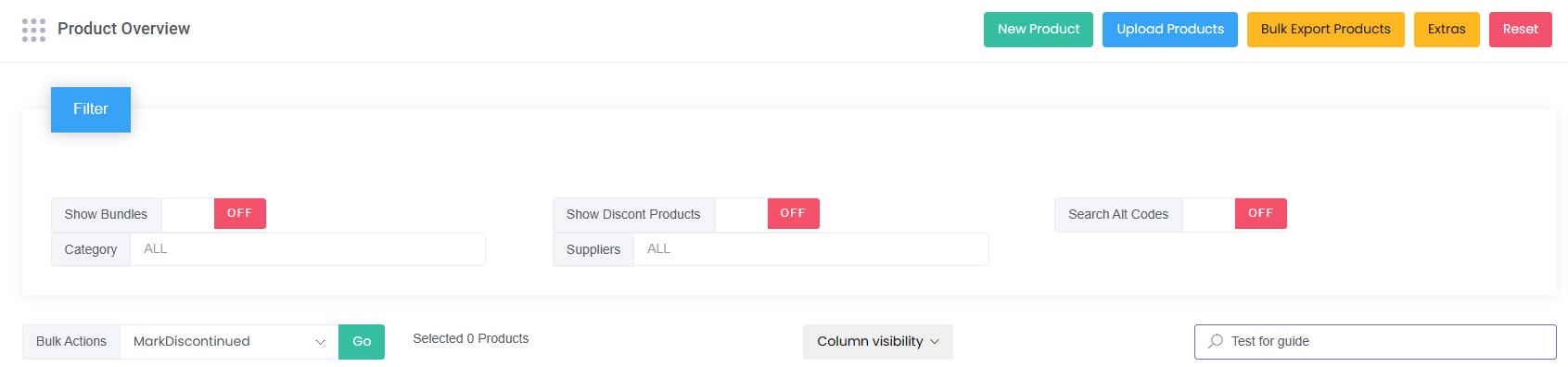Screen dimensions: 1568x367
Task: Enable the Search Alt Codes switch
Action: [1235, 214]
